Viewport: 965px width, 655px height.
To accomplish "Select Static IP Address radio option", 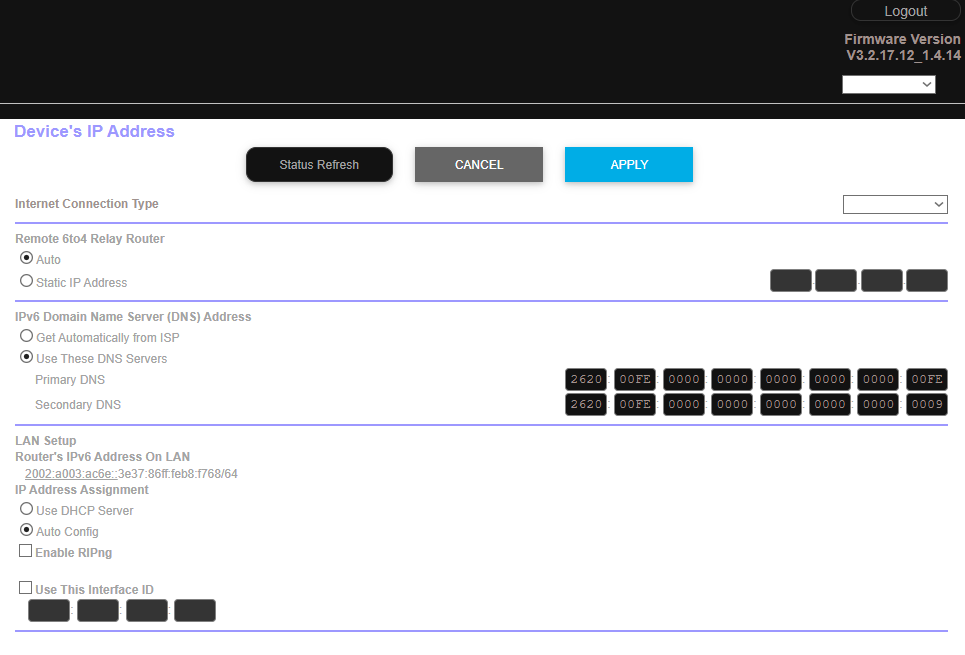I will pyautogui.click(x=27, y=282).
